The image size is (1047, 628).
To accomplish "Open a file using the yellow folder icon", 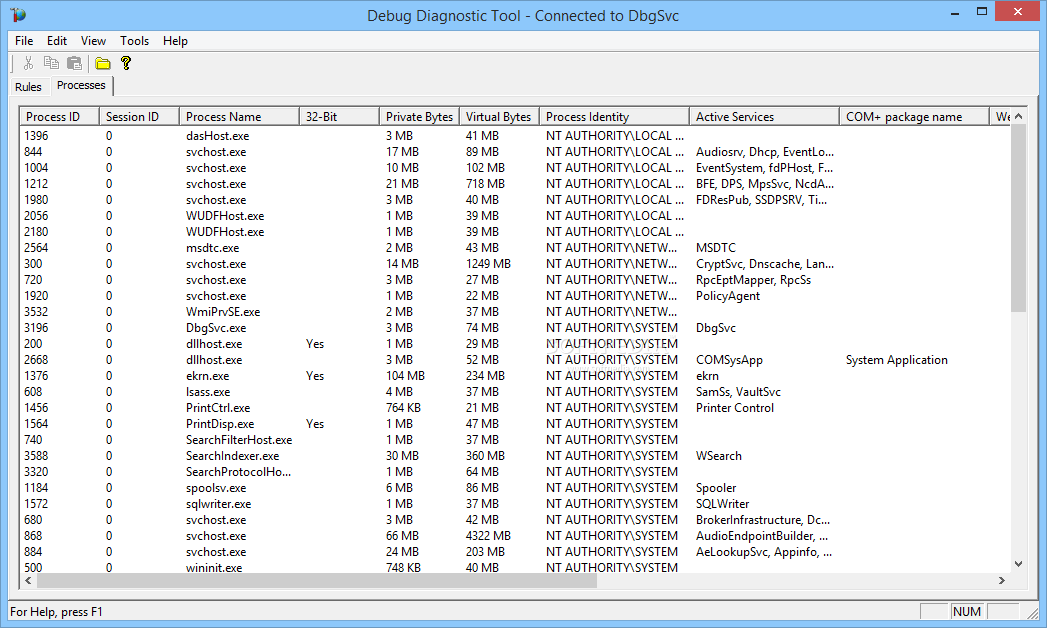I will 103,63.
